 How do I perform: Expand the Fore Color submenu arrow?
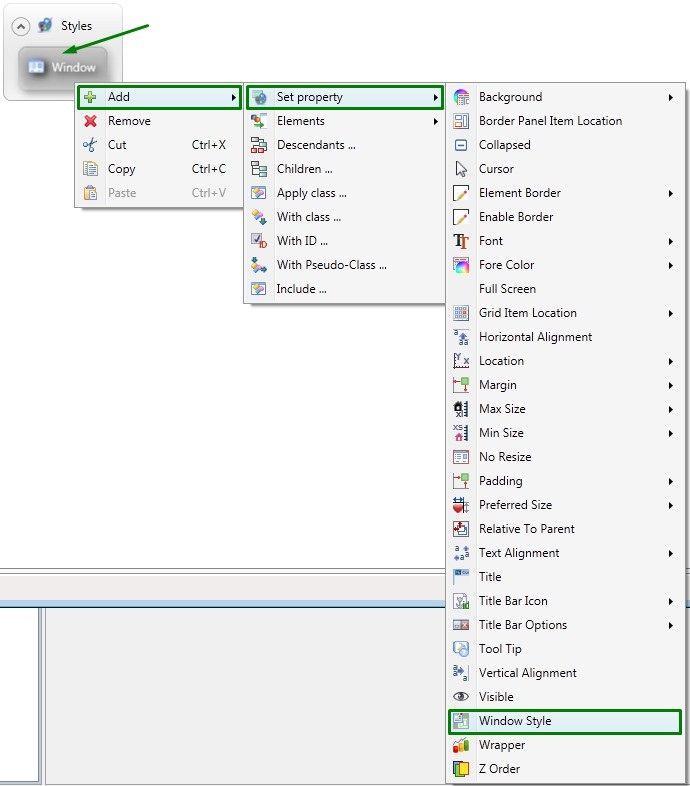coord(670,265)
